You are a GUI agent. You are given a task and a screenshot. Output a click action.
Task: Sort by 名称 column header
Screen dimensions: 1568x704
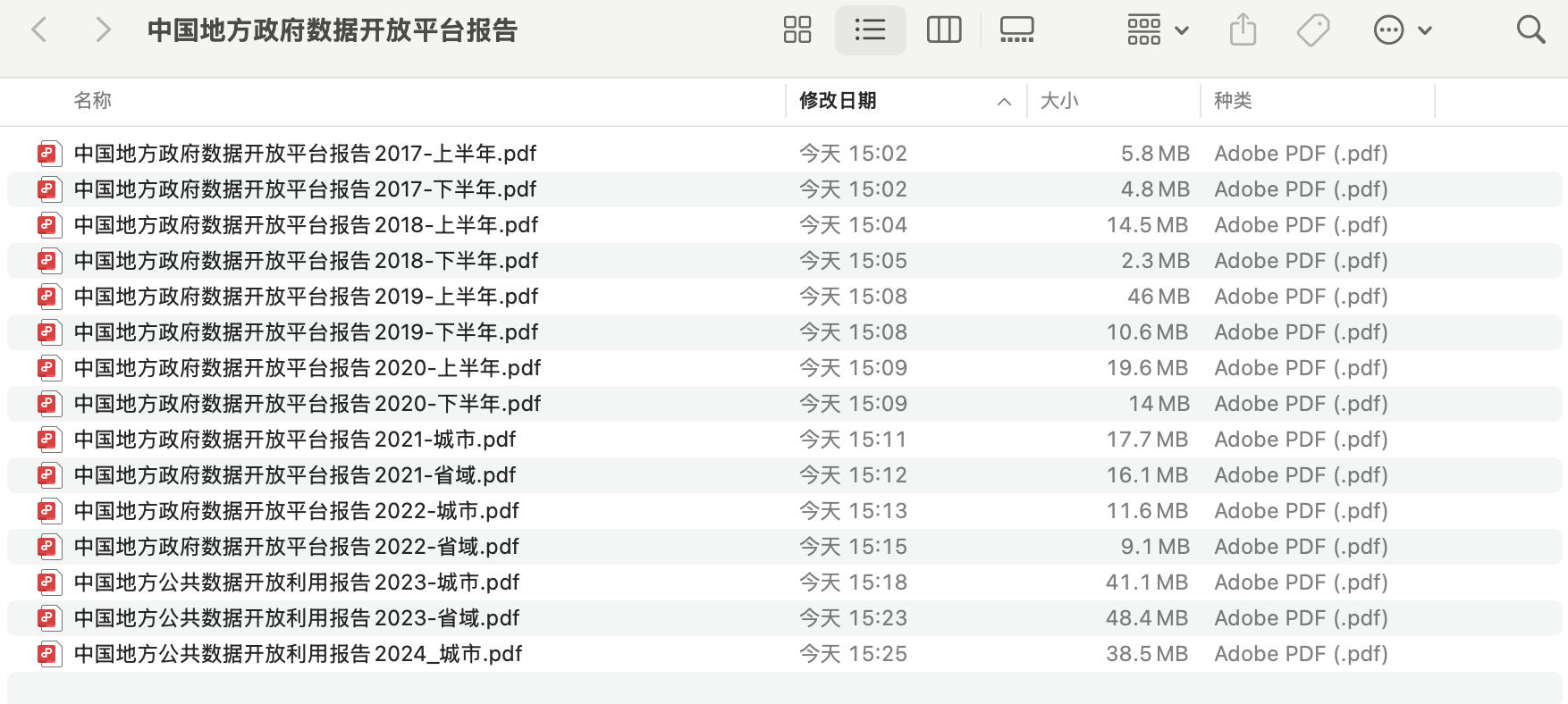tap(93, 101)
